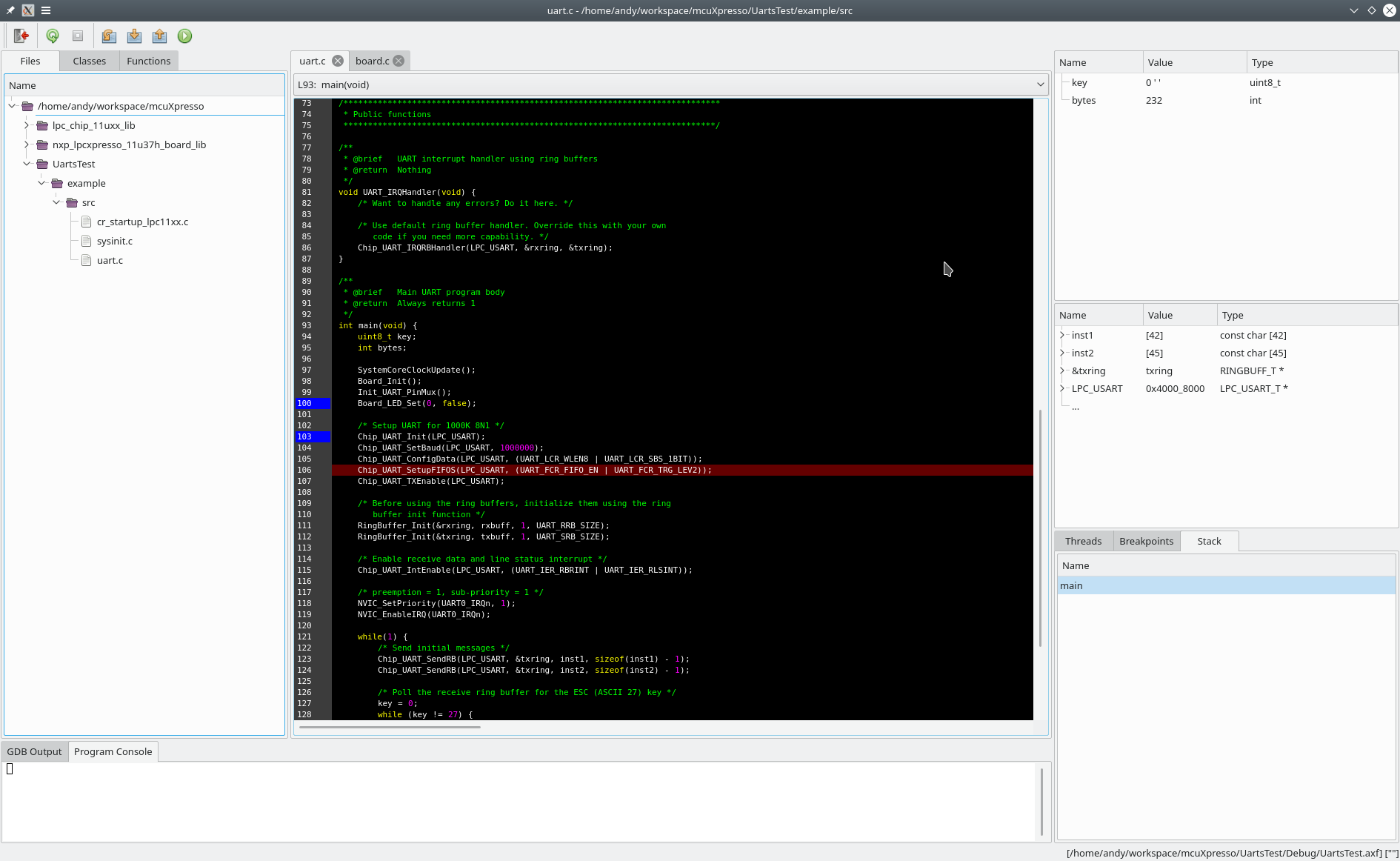The image size is (1400, 861).
Task: Click the locals Value column header
Action: point(1194,62)
